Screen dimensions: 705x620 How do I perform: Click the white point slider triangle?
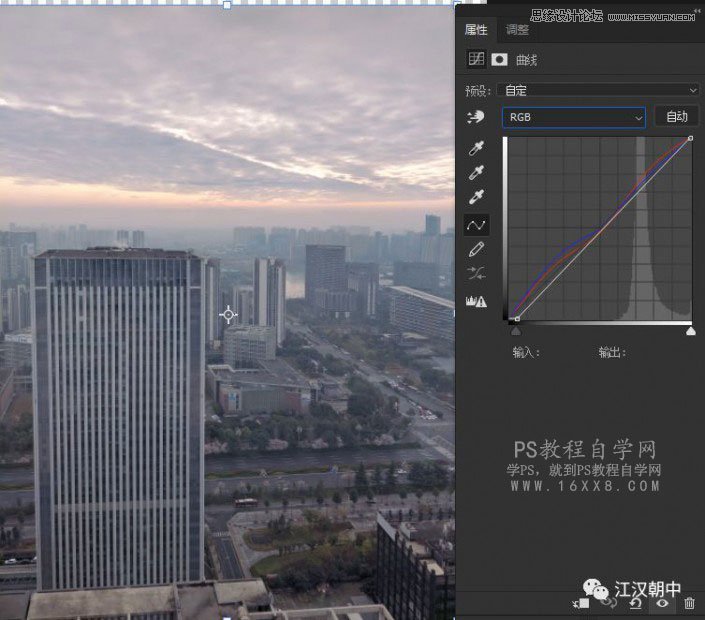click(690, 330)
